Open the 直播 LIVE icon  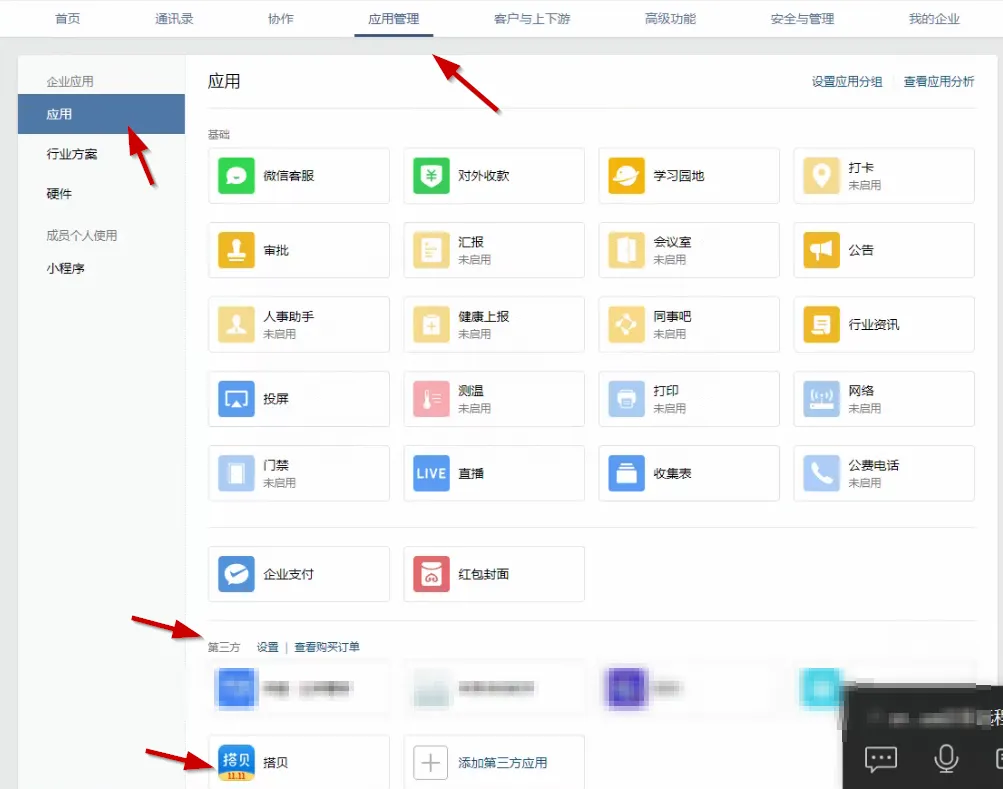431,473
